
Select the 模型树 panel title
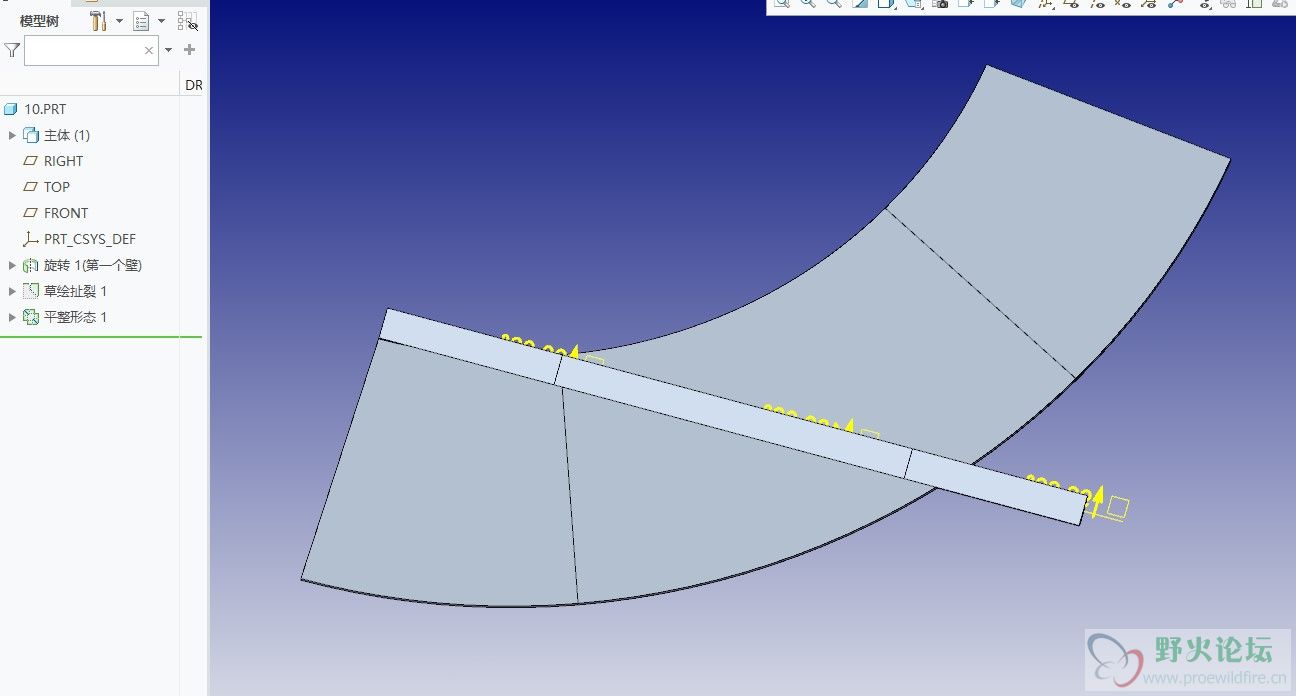click(39, 21)
